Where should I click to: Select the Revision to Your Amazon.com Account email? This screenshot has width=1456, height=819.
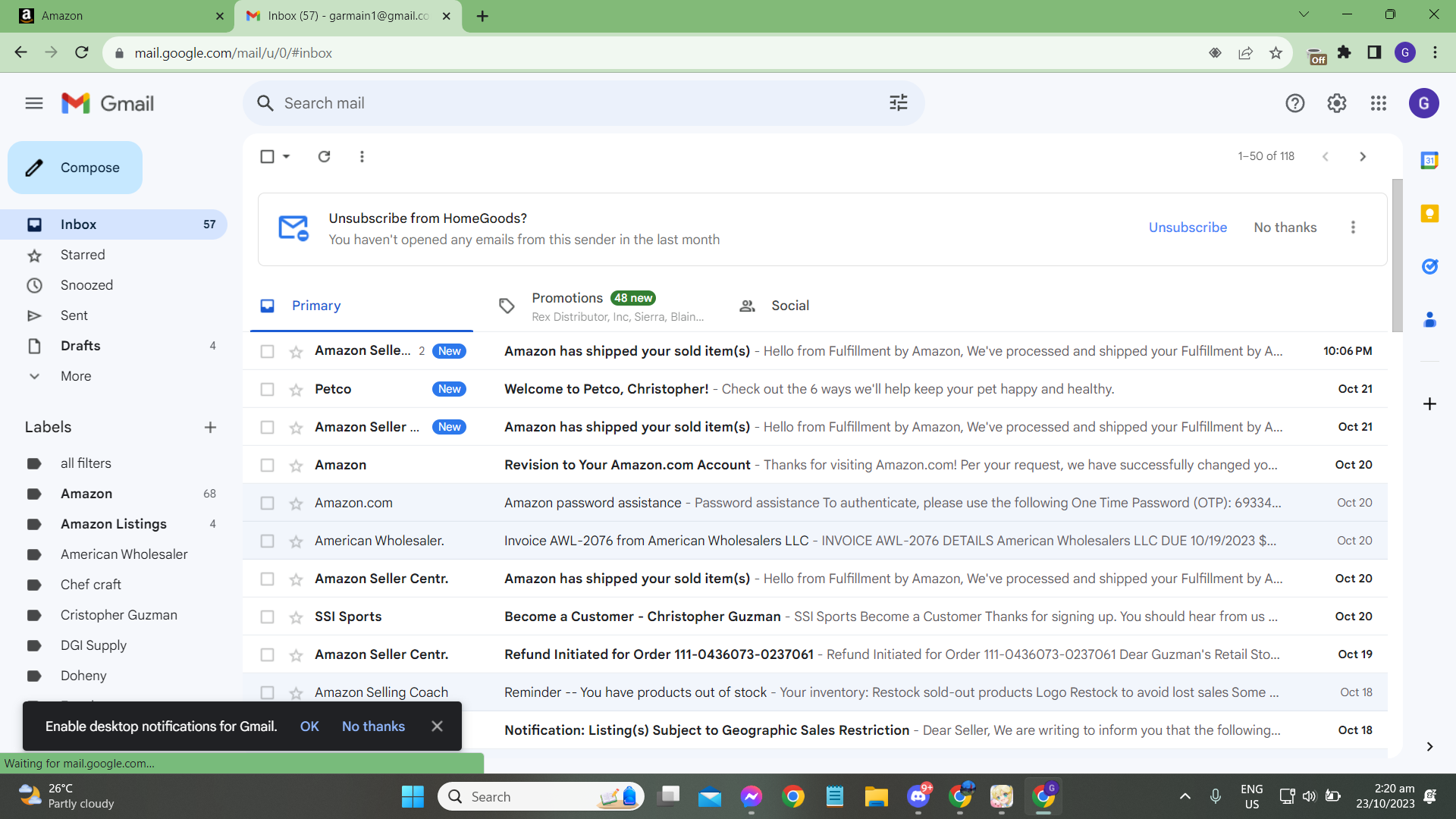pyautogui.click(x=267, y=465)
